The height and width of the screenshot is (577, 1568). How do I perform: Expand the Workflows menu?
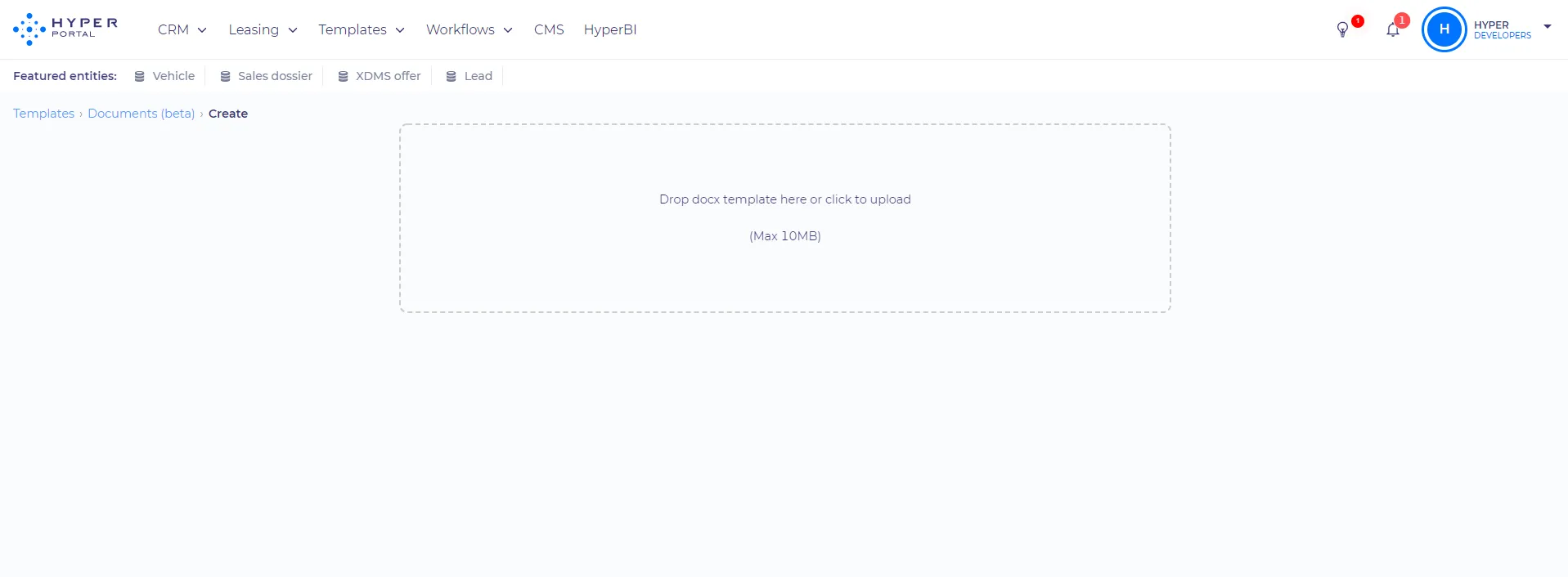(x=470, y=29)
